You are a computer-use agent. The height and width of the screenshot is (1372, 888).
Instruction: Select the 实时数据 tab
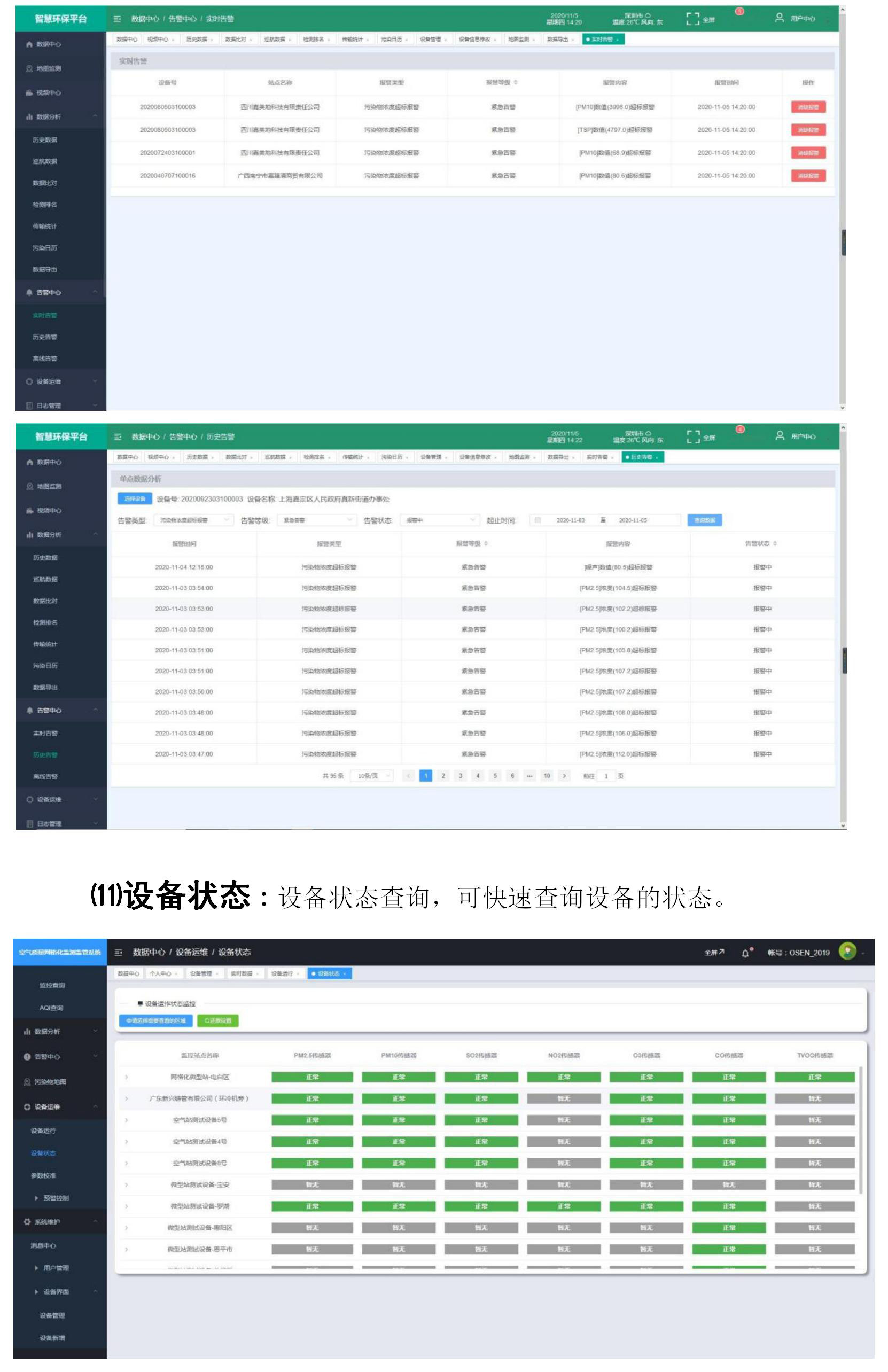(244, 973)
